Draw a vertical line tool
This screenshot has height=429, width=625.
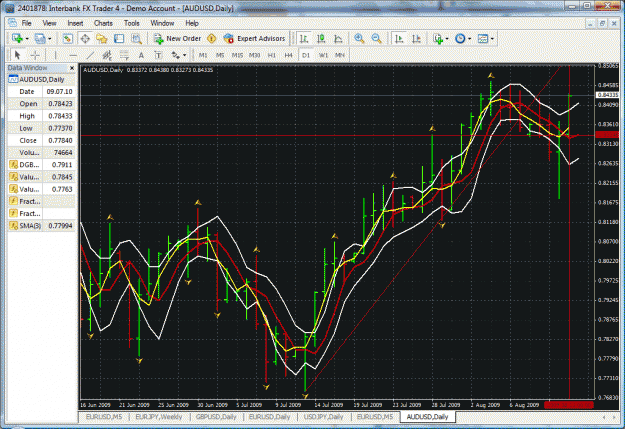pos(55,55)
